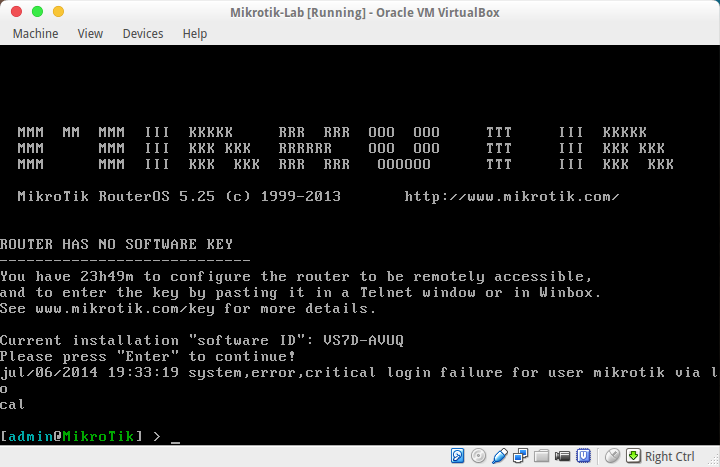
Task: Click the login failure log timestamp 19:33:19
Action: [x=143, y=372]
